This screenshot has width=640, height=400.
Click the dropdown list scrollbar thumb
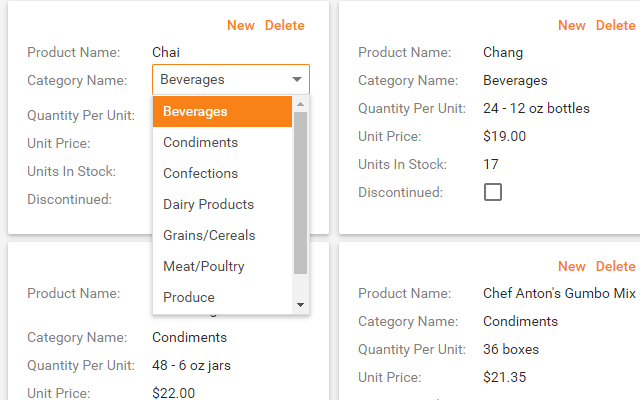coord(301,190)
